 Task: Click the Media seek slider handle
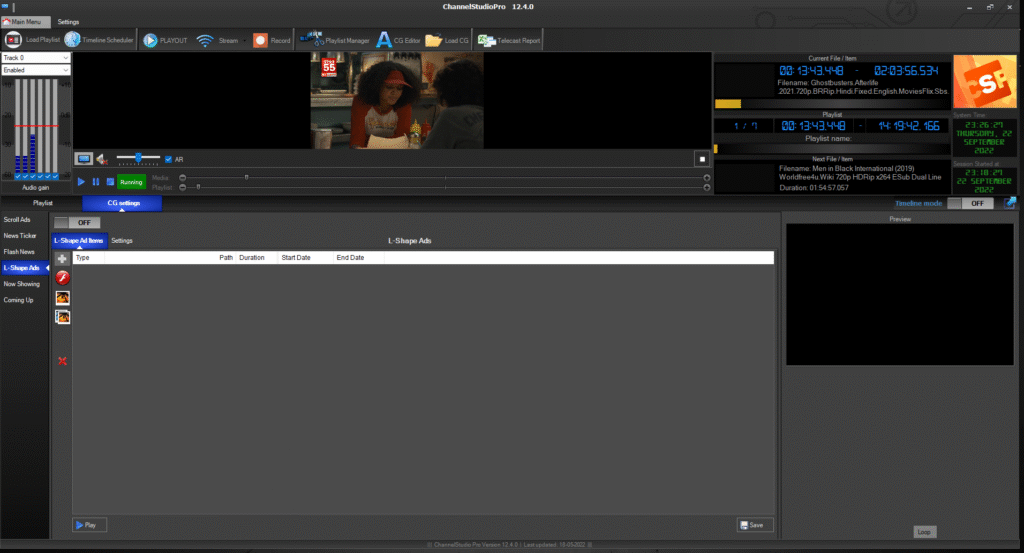click(246, 177)
